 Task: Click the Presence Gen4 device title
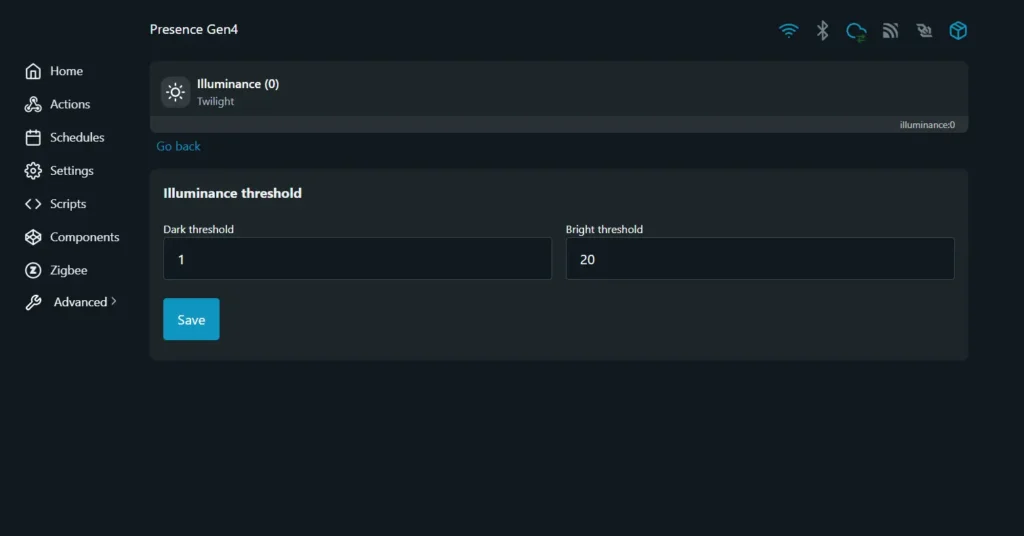(194, 29)
